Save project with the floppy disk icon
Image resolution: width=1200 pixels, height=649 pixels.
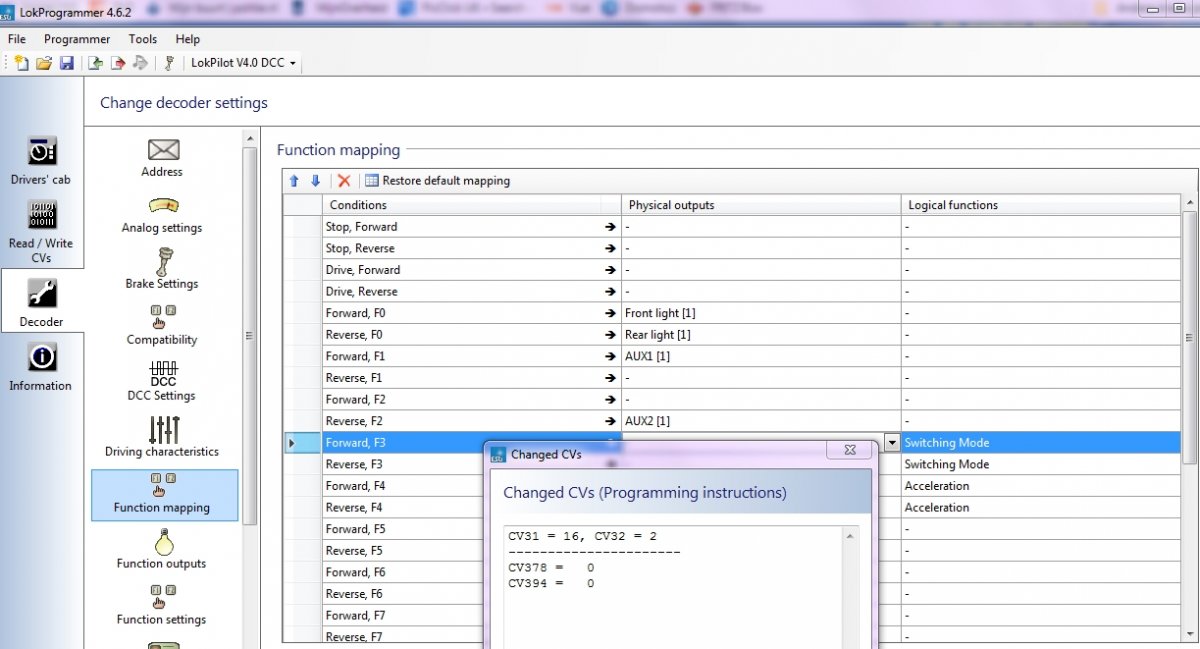pyautogui.click(x=66, y=63)
